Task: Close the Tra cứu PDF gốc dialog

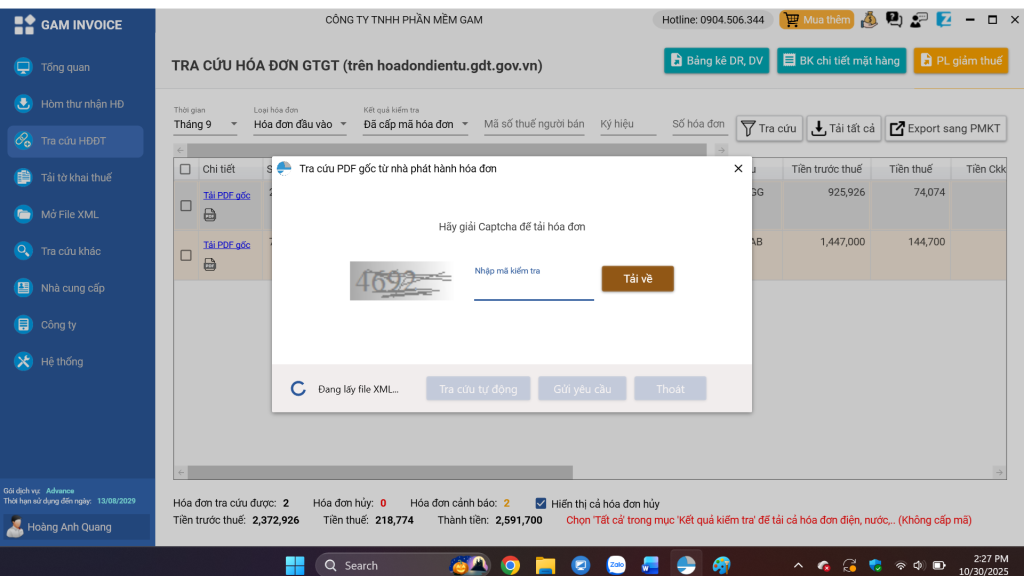Action: [738, 169]
